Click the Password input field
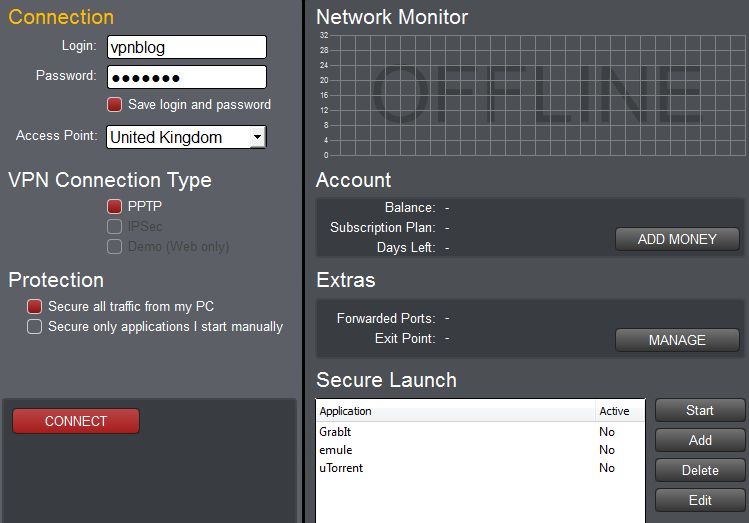This screenshot has width=749, height=523. tap(187, 77)
